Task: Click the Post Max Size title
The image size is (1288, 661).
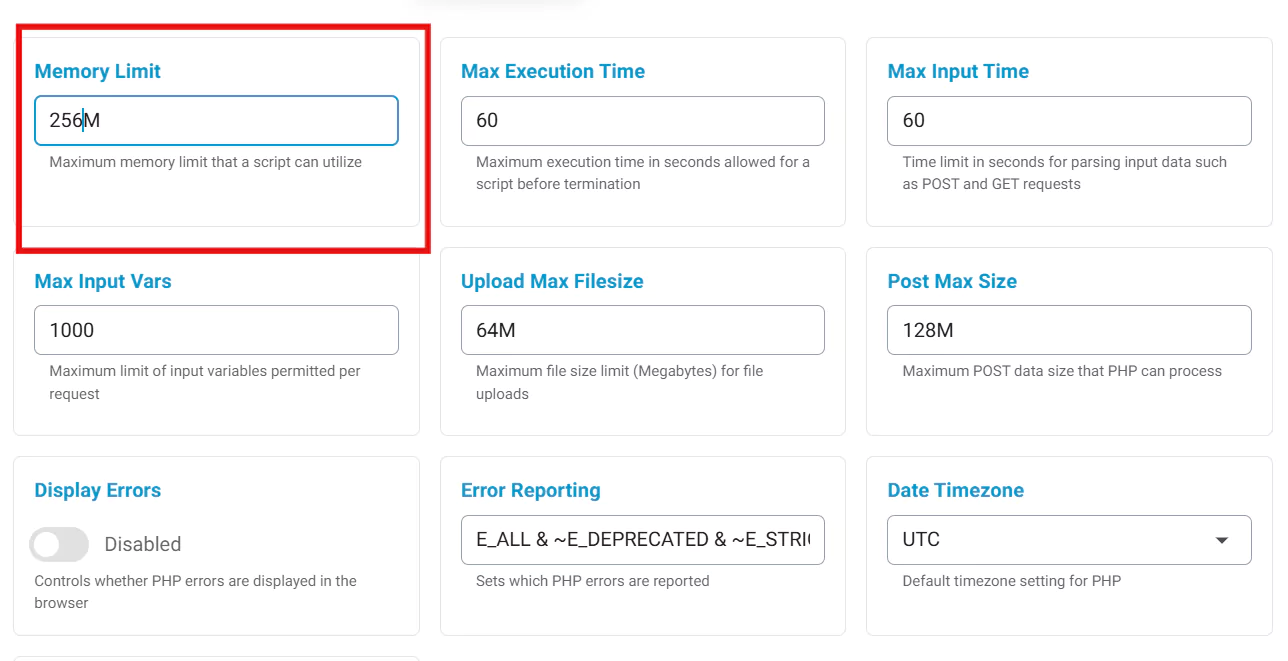Action: coord(951,281)
